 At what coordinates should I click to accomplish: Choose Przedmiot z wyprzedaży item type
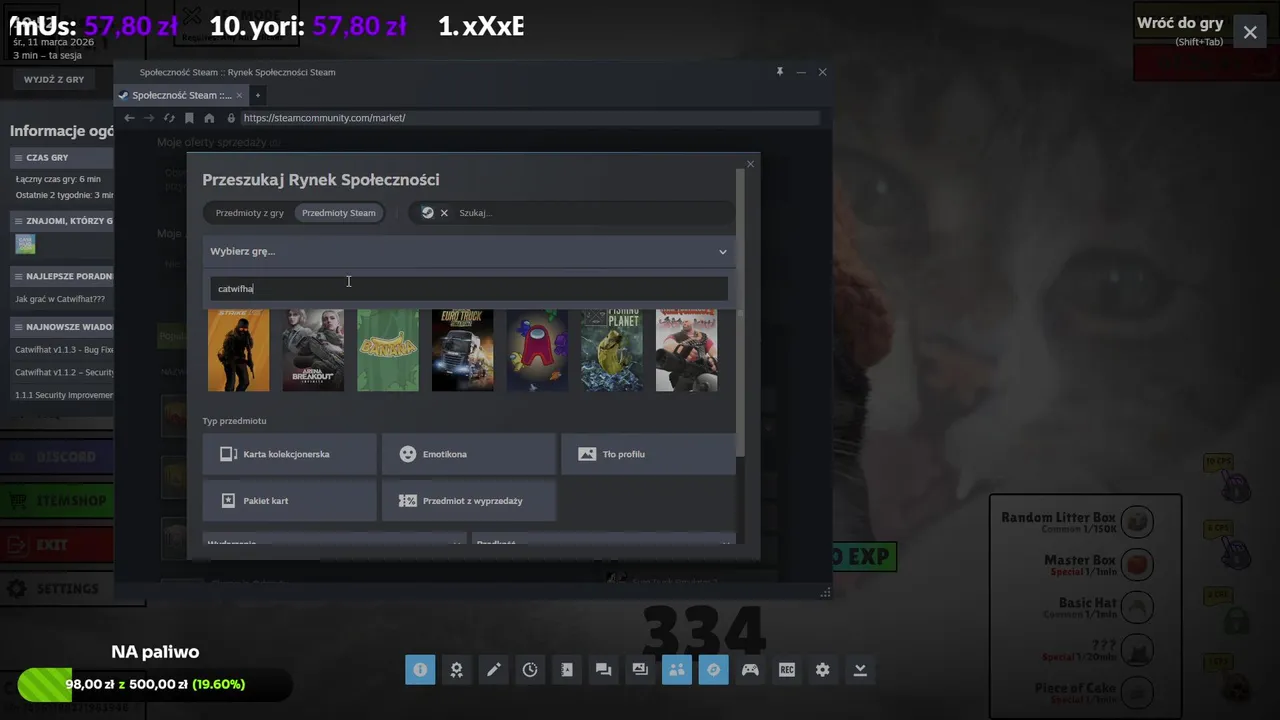tap(469, 501)
